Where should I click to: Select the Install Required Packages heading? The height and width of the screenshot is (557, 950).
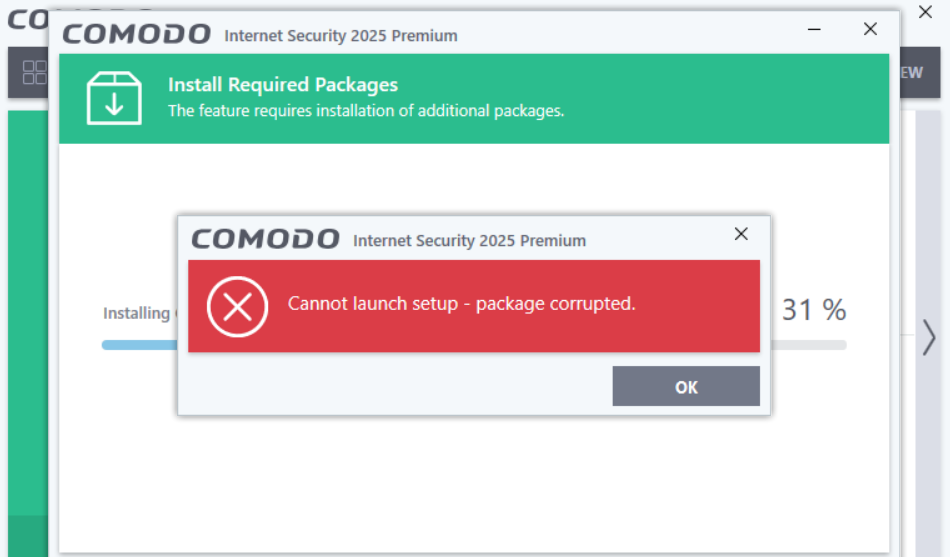pyautogui.click(x=283, y=85)
